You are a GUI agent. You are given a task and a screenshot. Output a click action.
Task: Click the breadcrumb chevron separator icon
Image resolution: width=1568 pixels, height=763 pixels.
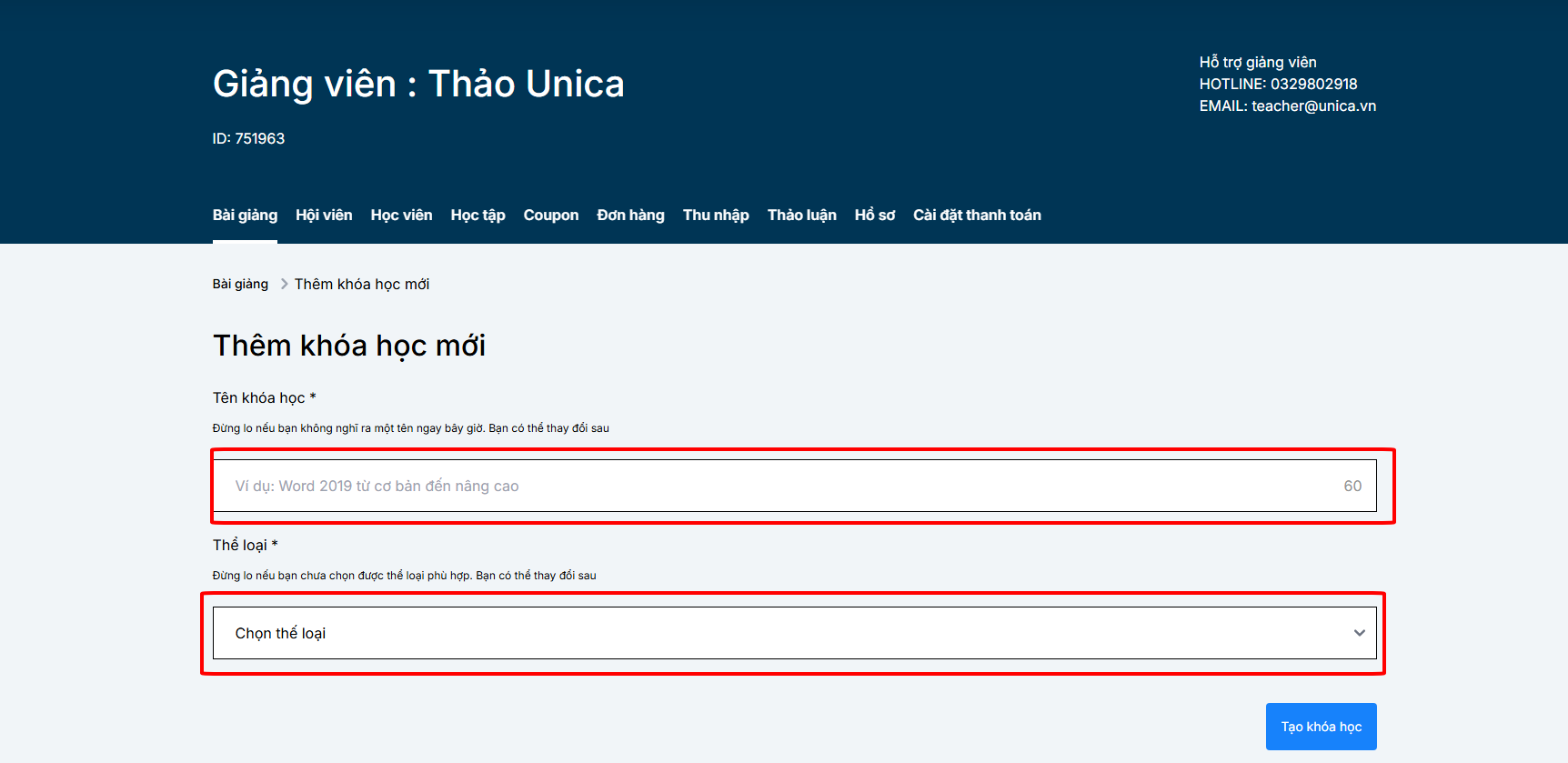coord(284,285)
